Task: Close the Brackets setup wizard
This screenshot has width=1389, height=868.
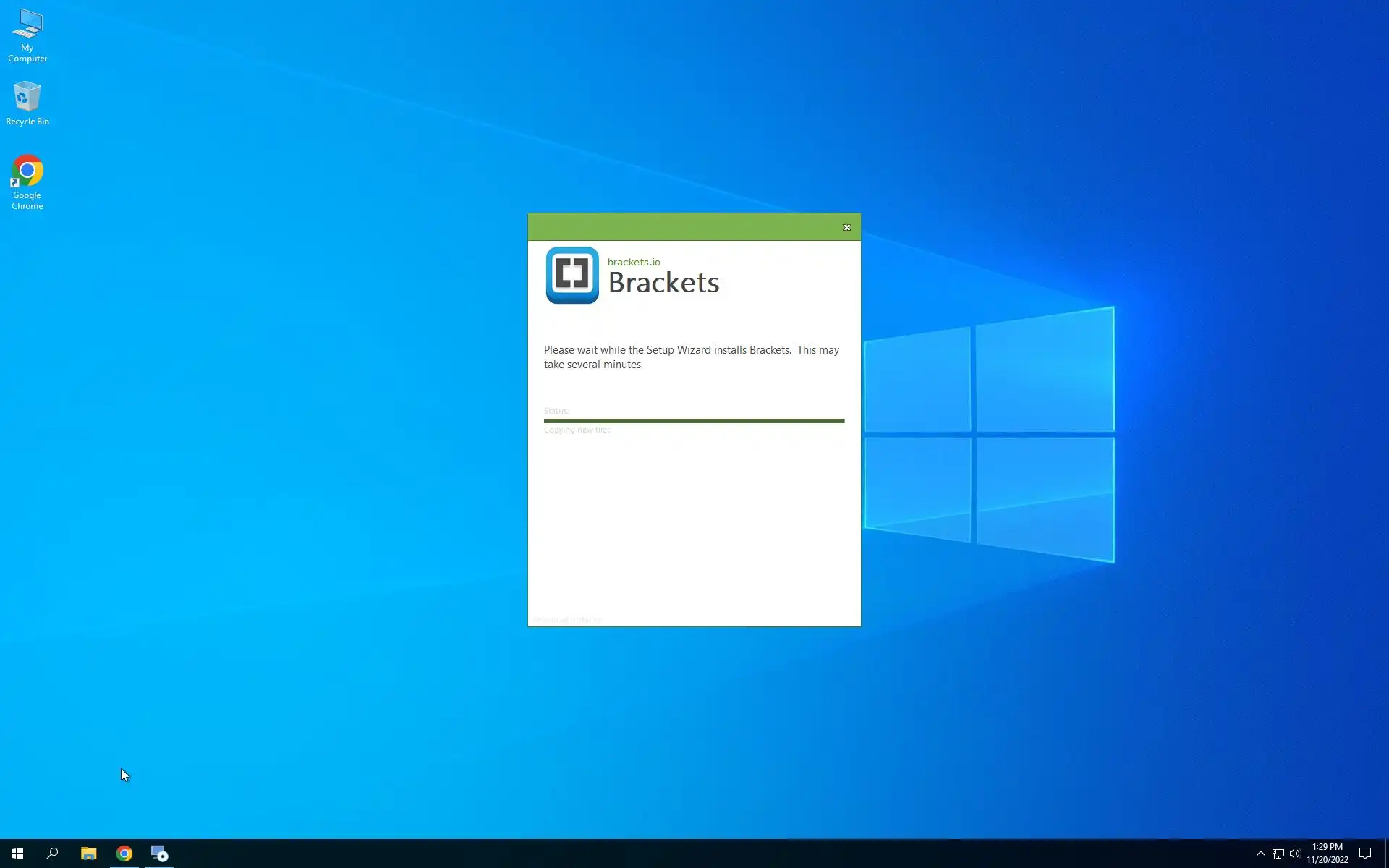Action: point(846,227)
